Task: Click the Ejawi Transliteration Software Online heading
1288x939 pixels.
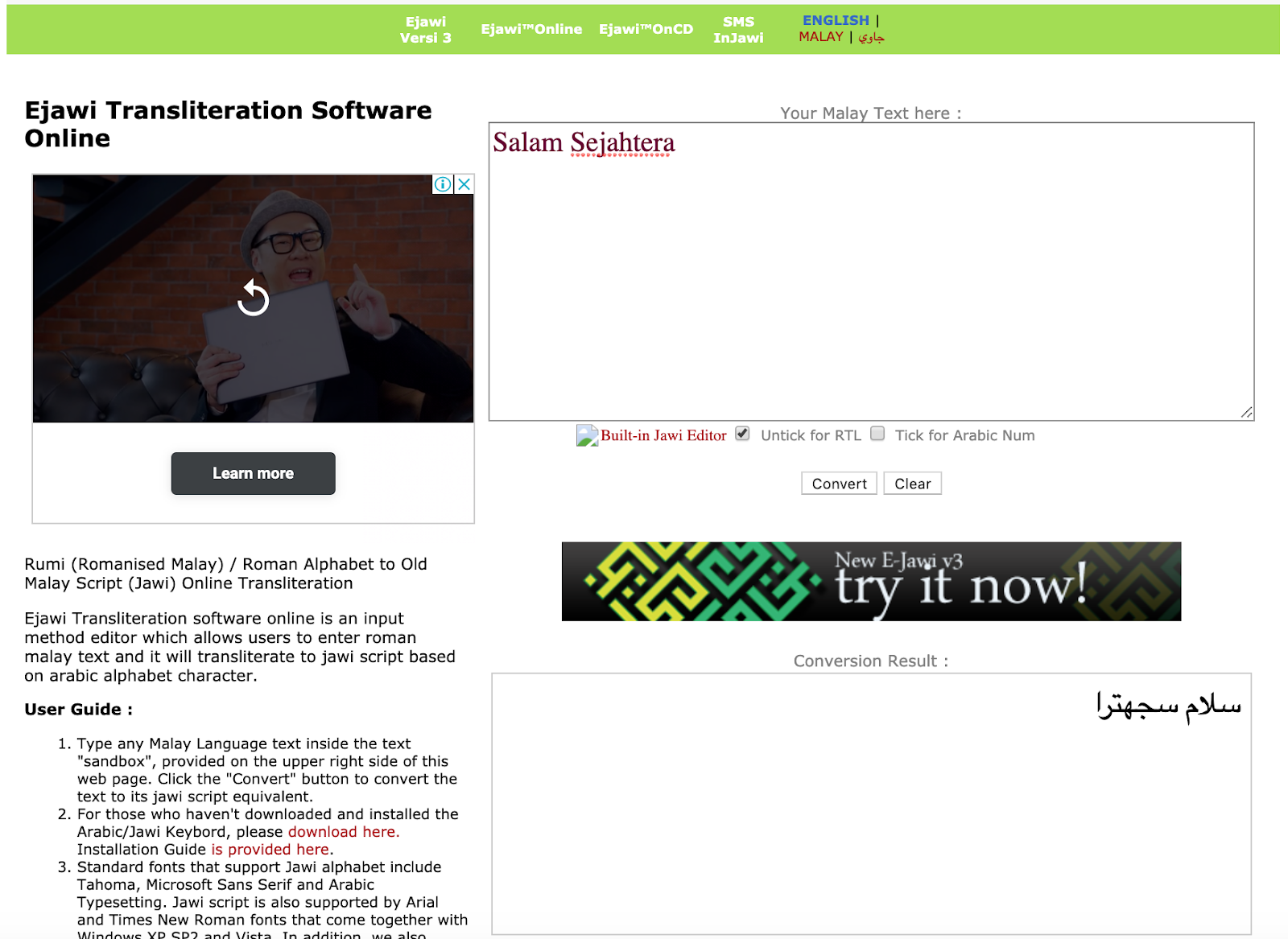Action: coord(229,124)
